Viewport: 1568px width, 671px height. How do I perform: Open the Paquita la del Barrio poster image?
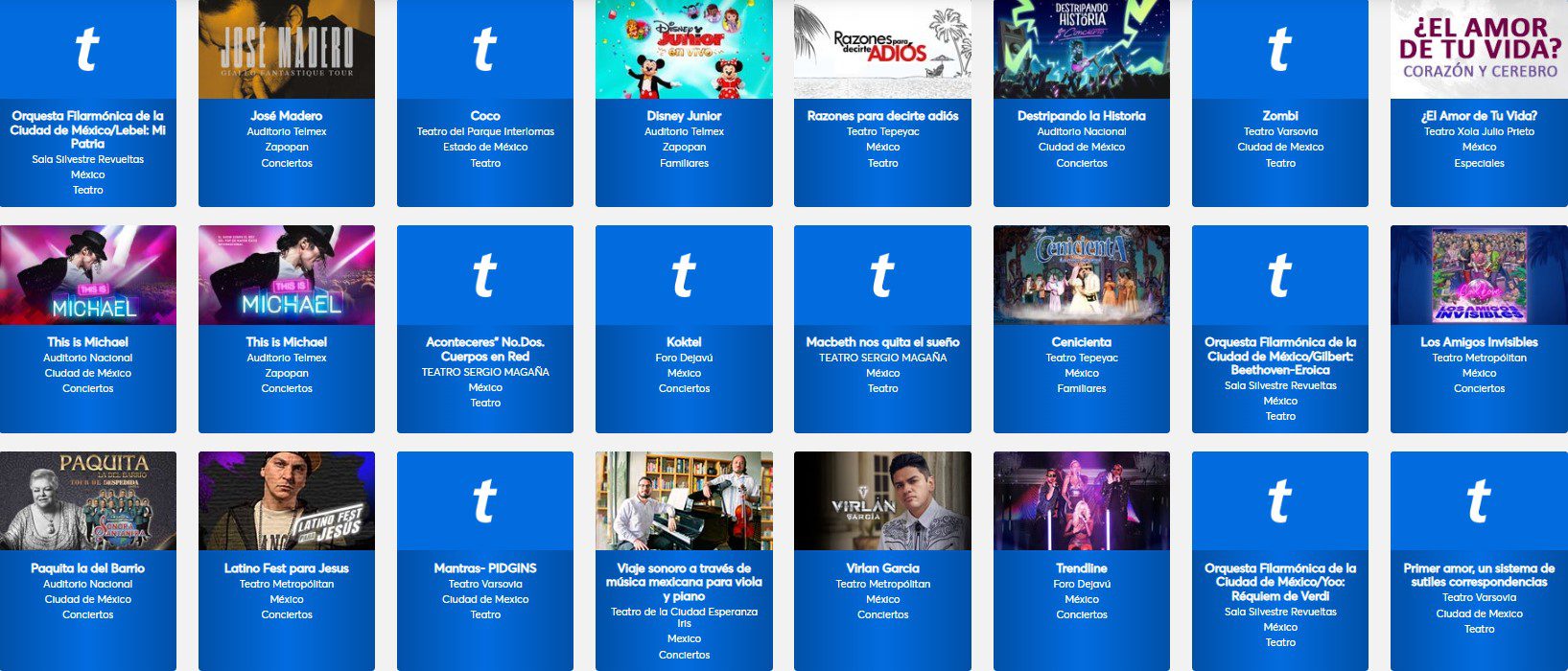[88, 501]
